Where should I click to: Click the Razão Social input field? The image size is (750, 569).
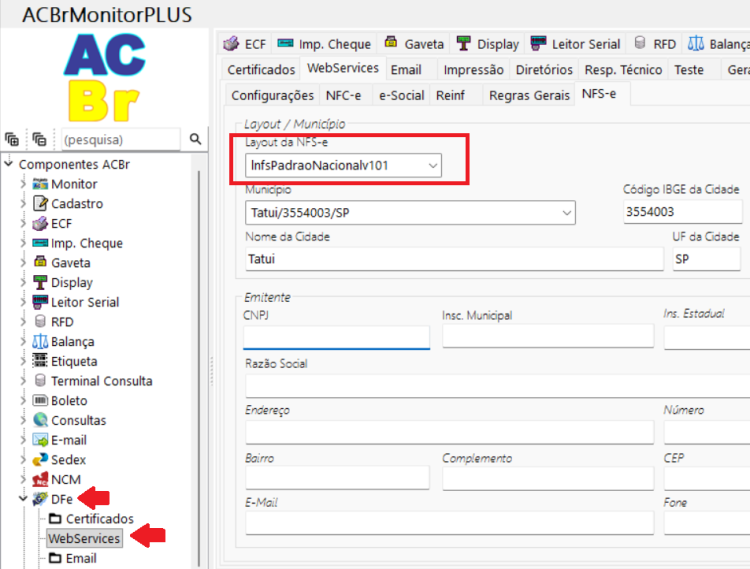pos(497,386)
